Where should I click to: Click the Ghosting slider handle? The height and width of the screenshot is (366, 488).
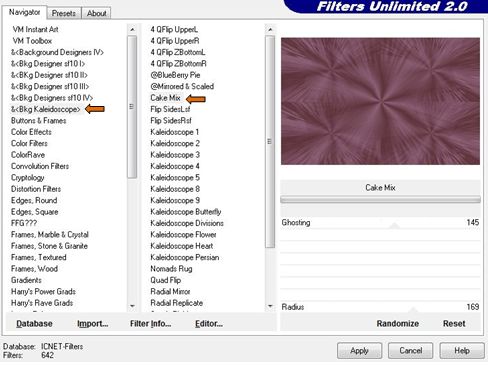coord(394,226)
